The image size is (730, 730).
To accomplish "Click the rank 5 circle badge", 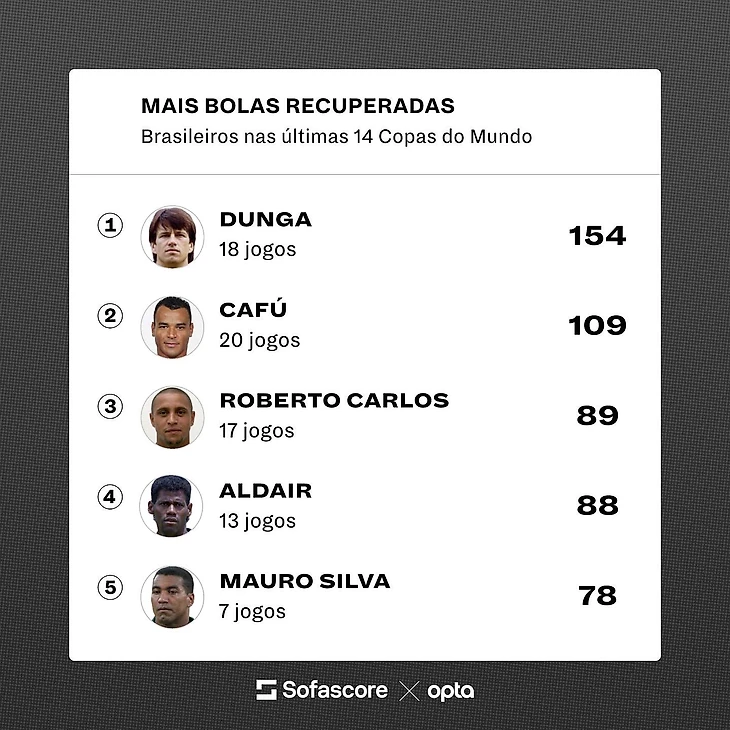I will (110, 587).
